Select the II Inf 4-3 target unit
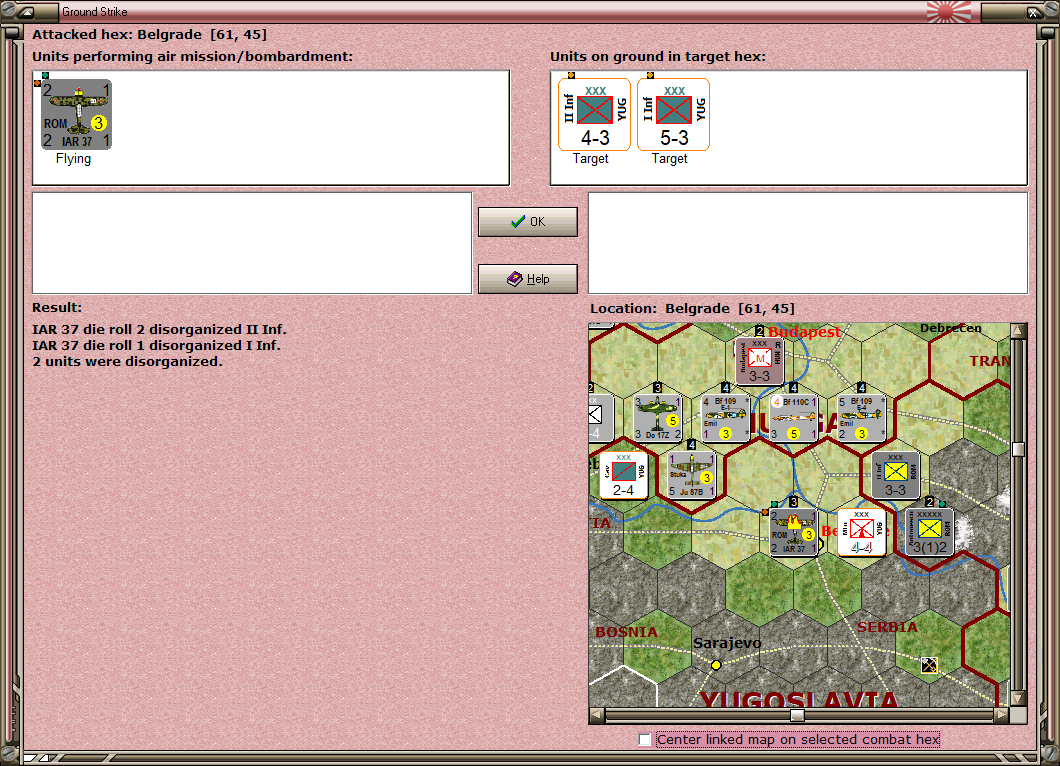Screen dimensions: 1060x766 coord(594,114)
